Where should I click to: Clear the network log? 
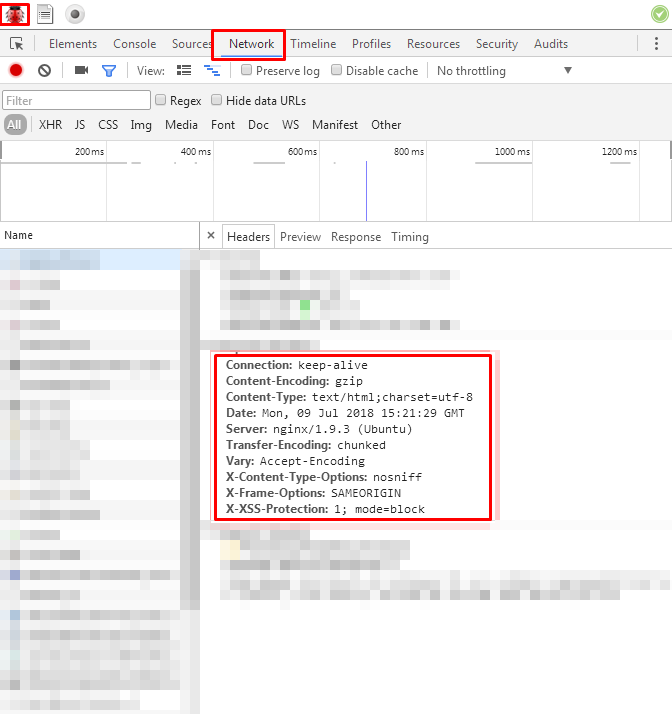(44, 71)
